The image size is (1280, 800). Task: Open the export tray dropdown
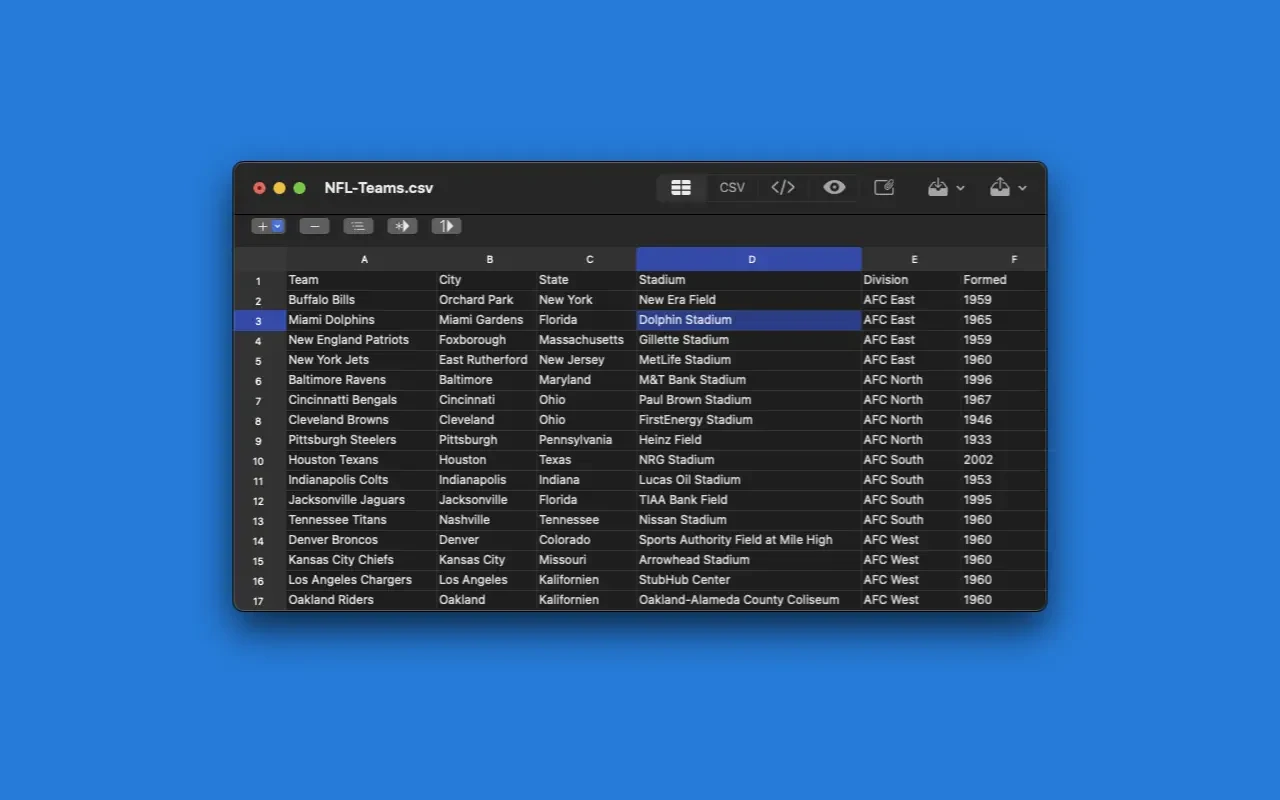pos(1008,188)
